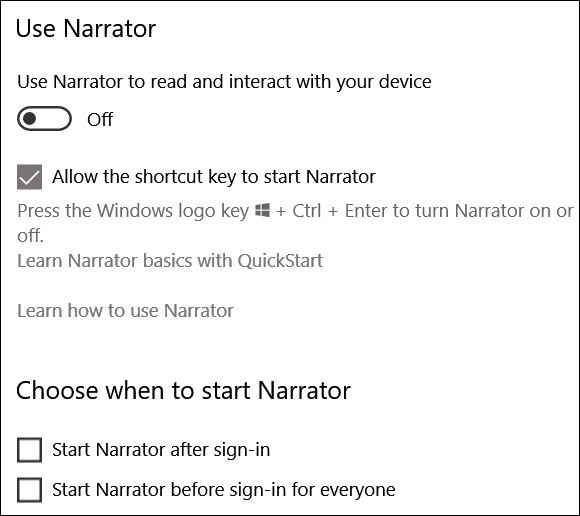Click "Start Narrator before sign-in for everyone" label
Image resolution: width=580 pixels, height=516 pixels.
(224, 490)
